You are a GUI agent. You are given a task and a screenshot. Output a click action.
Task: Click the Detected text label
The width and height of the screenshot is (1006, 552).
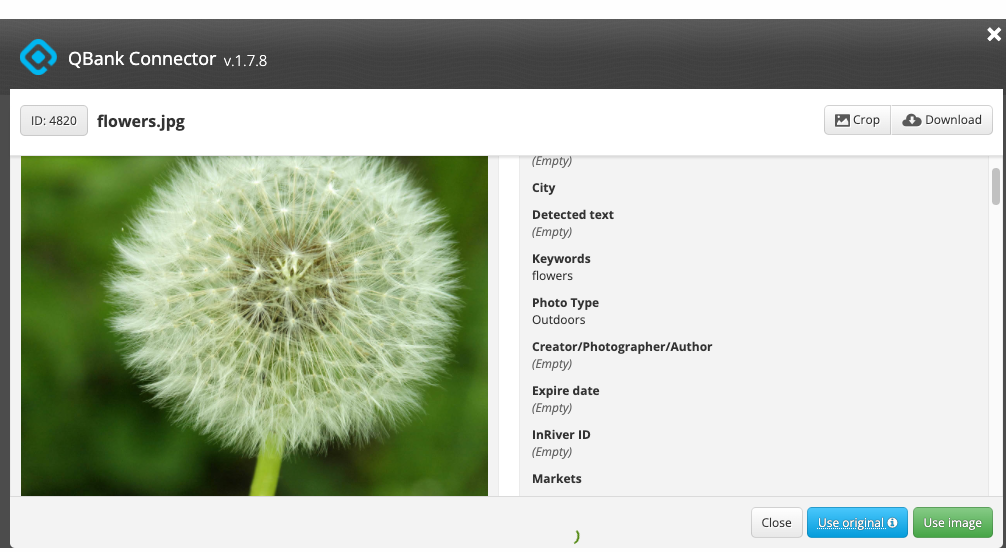573,214
